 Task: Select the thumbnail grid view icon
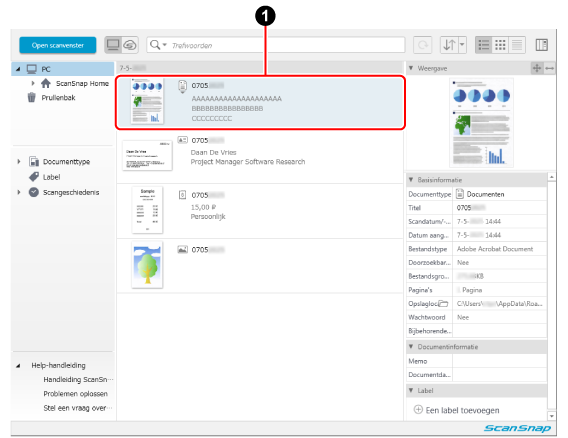[500, 45]
